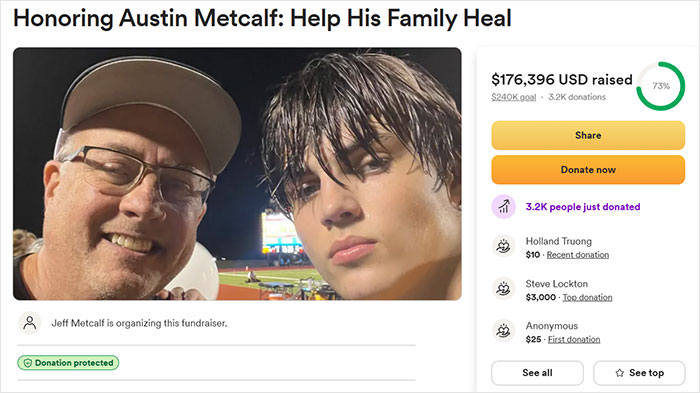700x393 pixels.
Task: Open the See all donations button
Action: click(538, 373)
